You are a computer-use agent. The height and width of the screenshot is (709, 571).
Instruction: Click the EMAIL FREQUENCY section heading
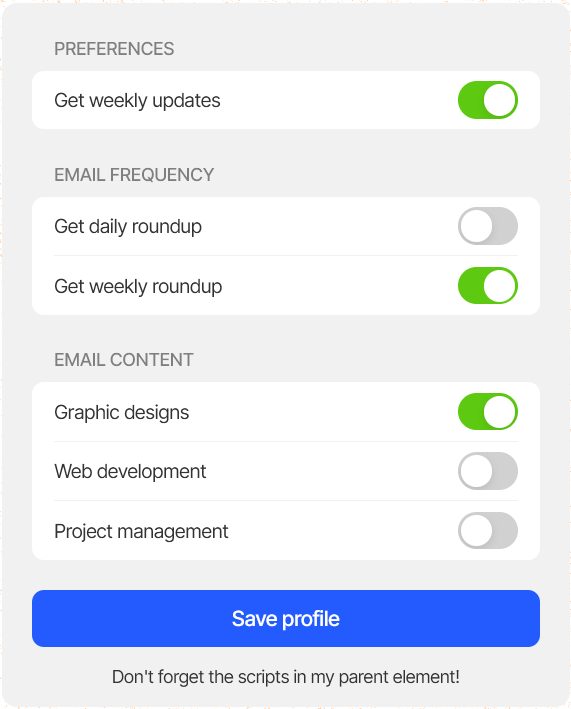tap(134, 175)
